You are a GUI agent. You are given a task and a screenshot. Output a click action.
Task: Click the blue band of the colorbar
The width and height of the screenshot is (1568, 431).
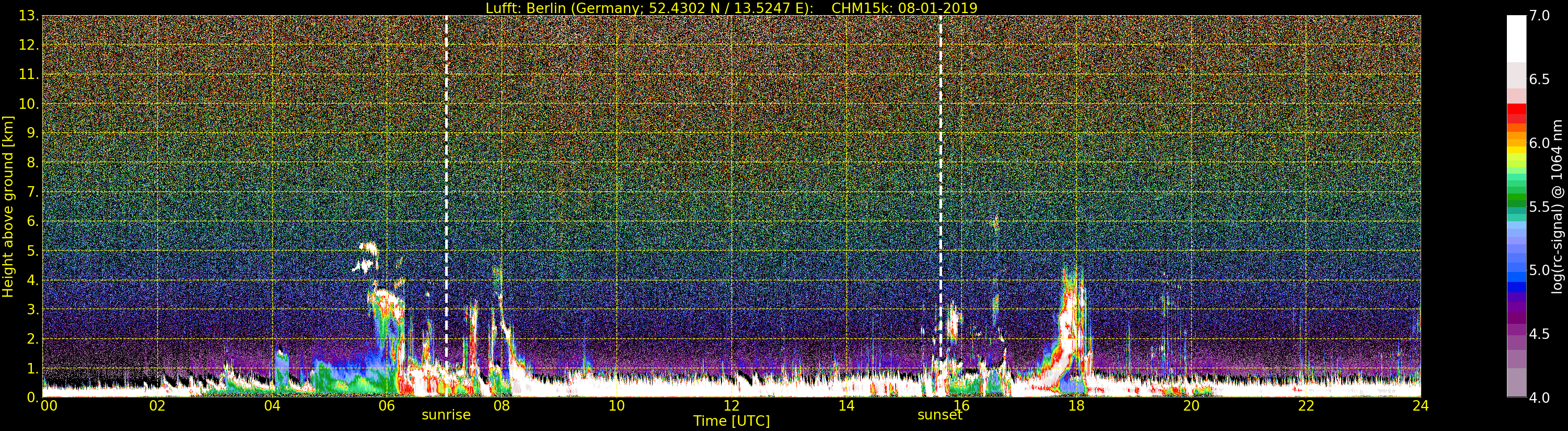(x=1516, y=277)
